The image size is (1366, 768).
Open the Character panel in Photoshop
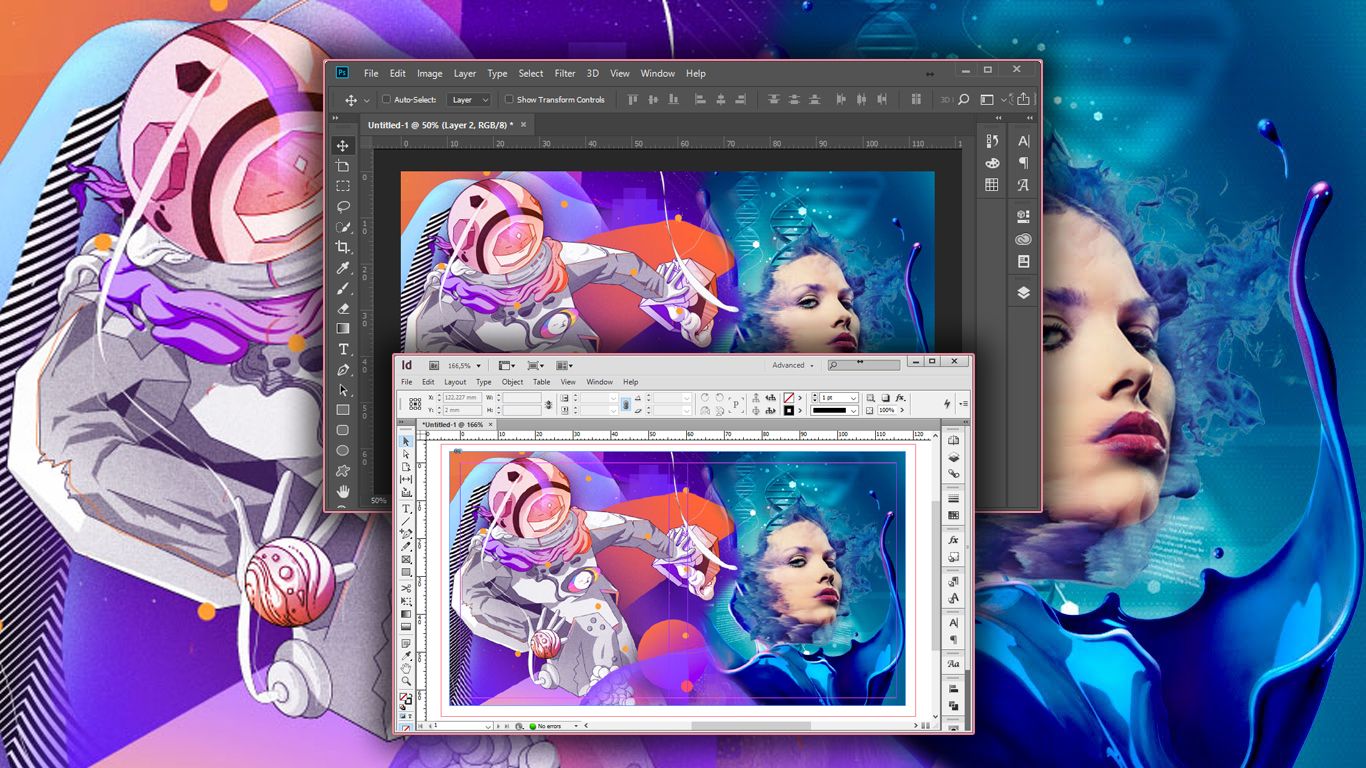[x=1023, y=141]
